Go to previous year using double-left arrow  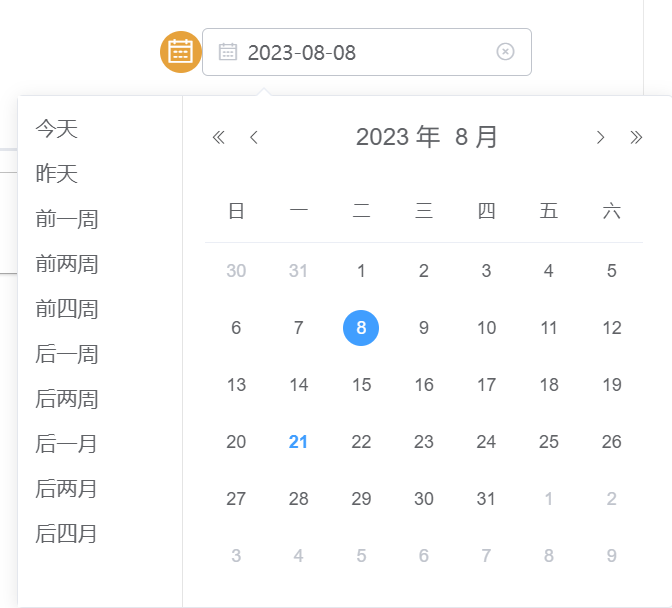[219, 138]
